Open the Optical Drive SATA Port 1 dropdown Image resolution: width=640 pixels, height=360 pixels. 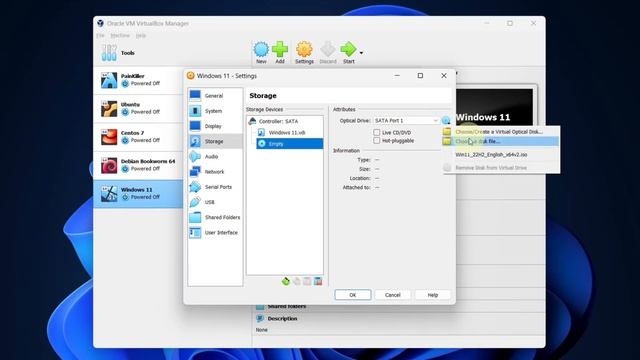tap(406, 120)
